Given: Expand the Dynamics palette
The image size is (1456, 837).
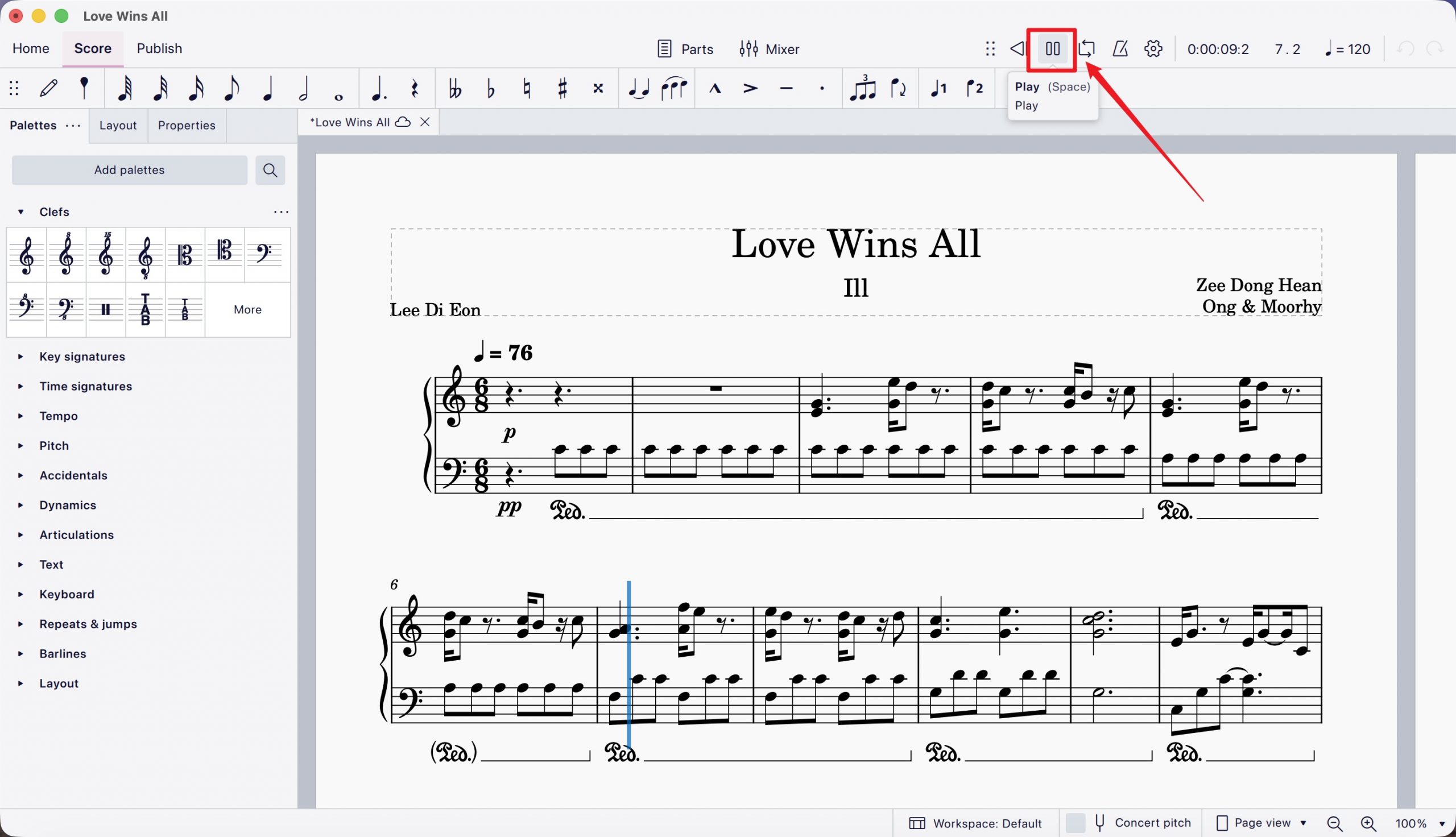Looking at the screenshot, I should [x=20, y=505].
